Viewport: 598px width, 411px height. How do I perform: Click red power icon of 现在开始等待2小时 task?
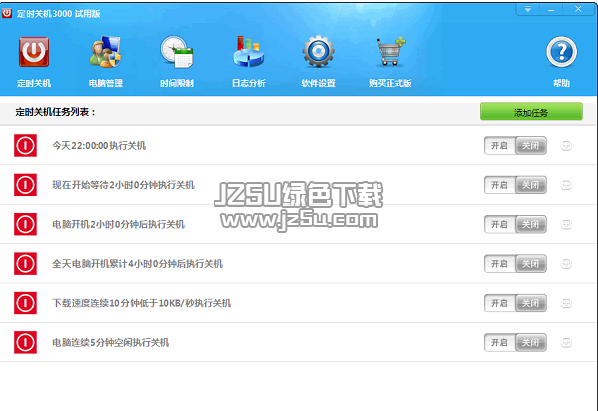[26, 185]
